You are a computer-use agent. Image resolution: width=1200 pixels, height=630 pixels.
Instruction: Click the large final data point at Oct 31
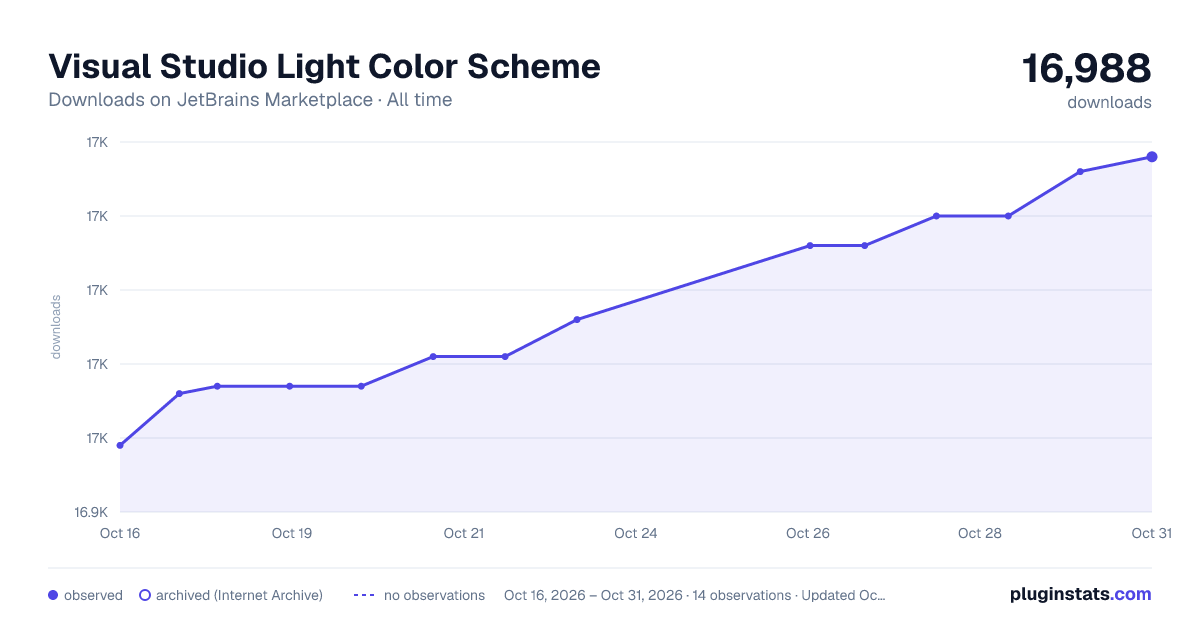coord(1152,157)
